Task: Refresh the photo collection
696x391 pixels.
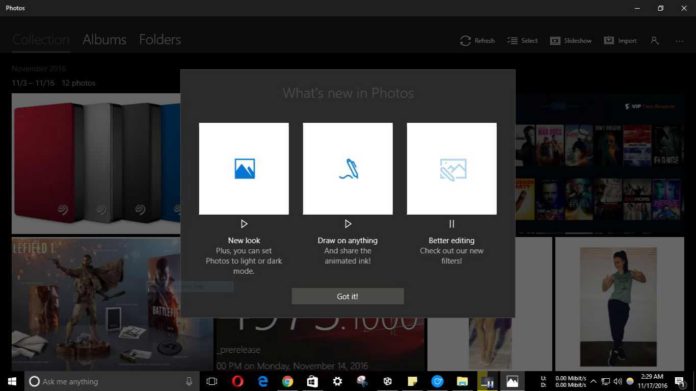Action: pyautogui.click(x=477, y=41)
